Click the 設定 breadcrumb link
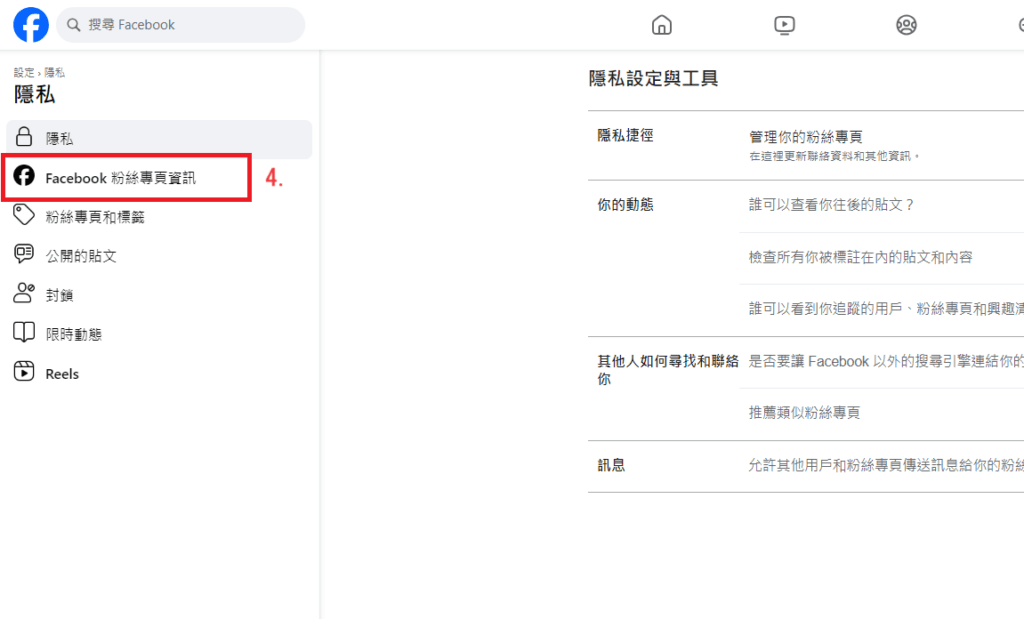 pyautogui.click(x=23, y=73)
